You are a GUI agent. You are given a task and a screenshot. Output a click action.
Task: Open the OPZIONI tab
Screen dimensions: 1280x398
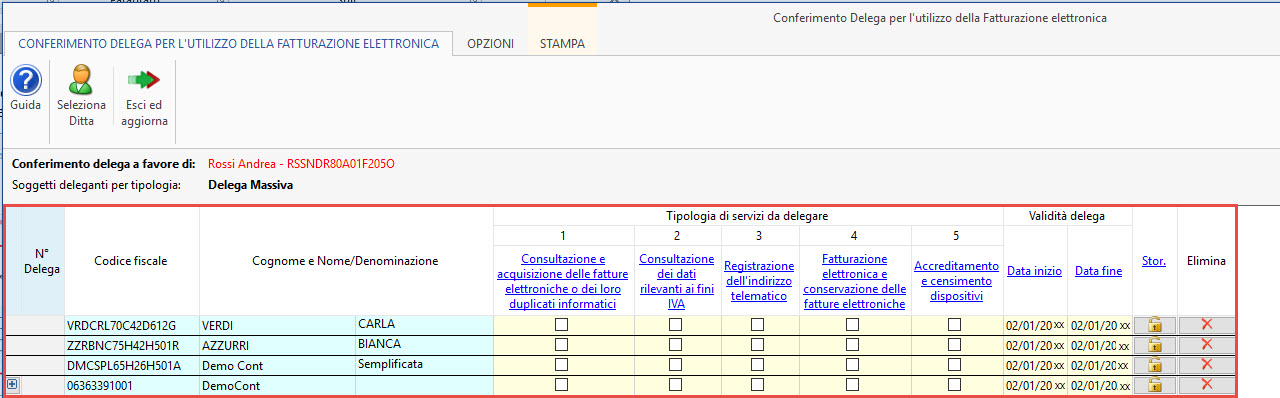pos(490,44)
